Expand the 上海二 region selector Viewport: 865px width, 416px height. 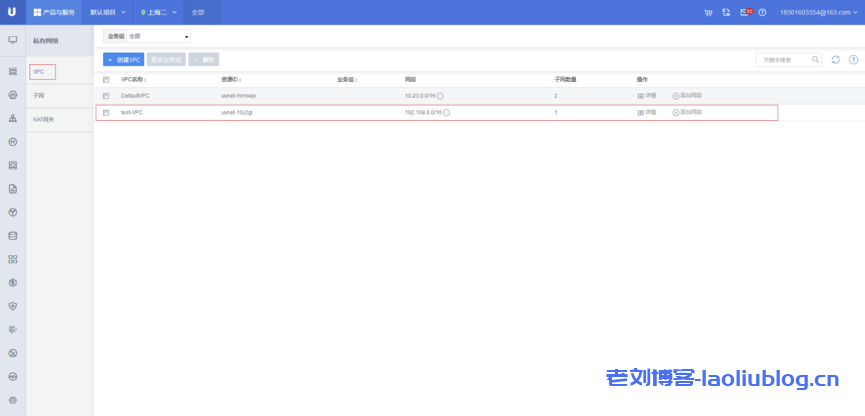coord(159,13)
